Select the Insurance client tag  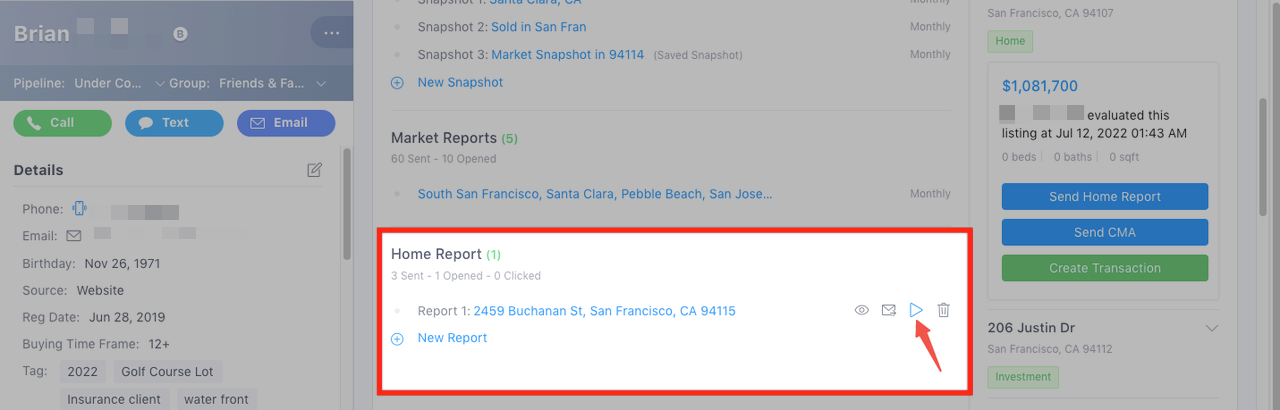click(x=114, y=399)
